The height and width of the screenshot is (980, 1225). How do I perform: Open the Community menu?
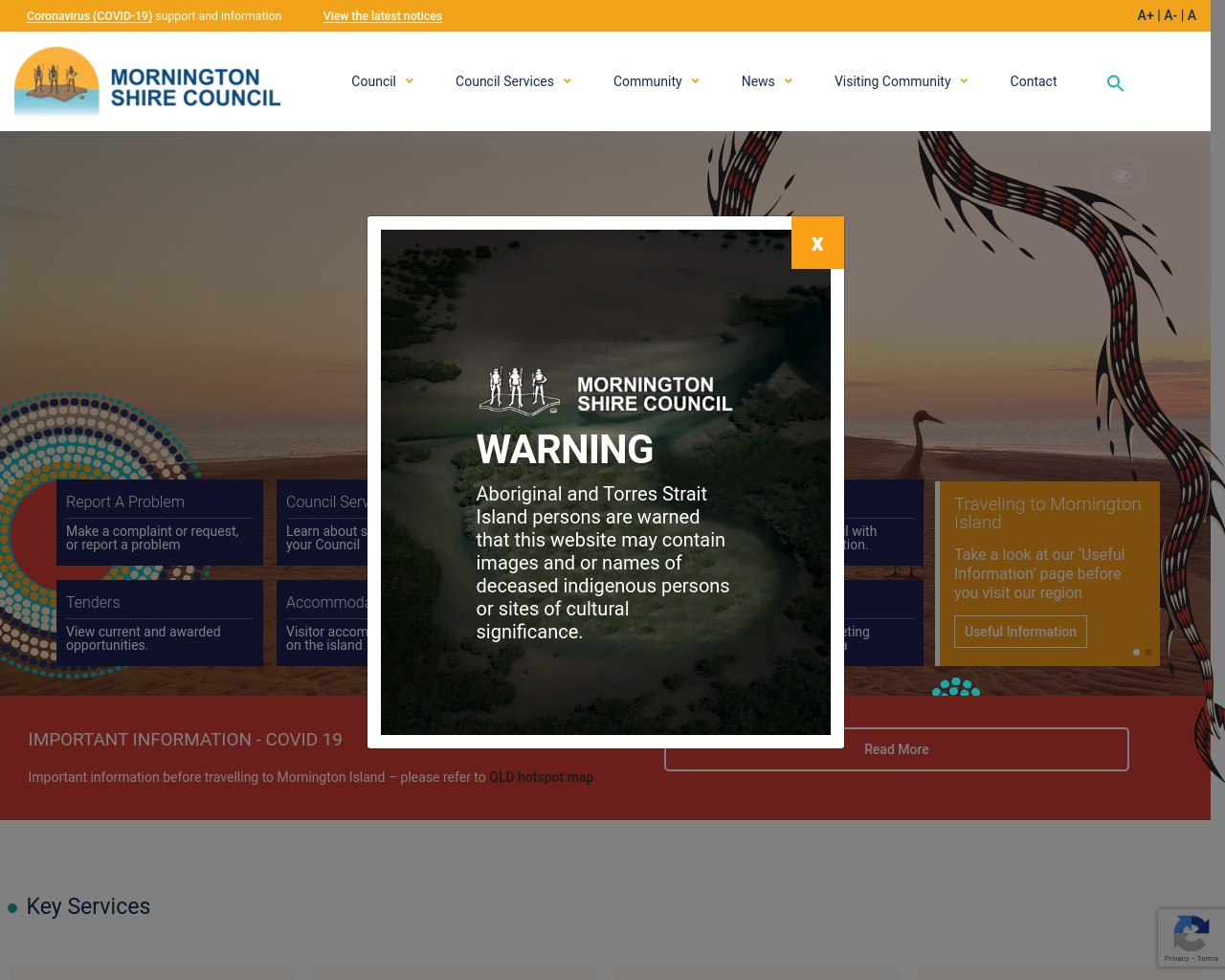pyautogui.click(x=647, y=81)
